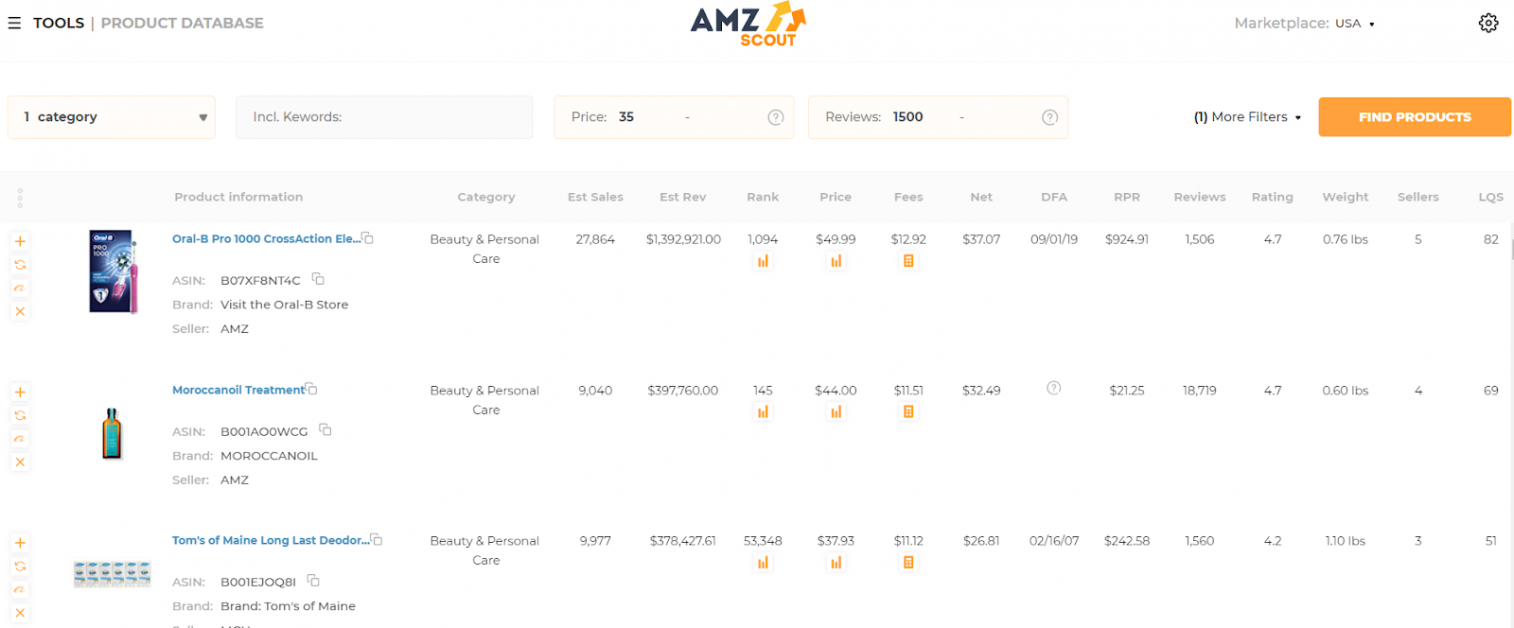The height and width of the screenshot is (628, 1514).
Task: Click the plus icon for Oral-B row
Action: pyautogui.click(x=20, y=241)
